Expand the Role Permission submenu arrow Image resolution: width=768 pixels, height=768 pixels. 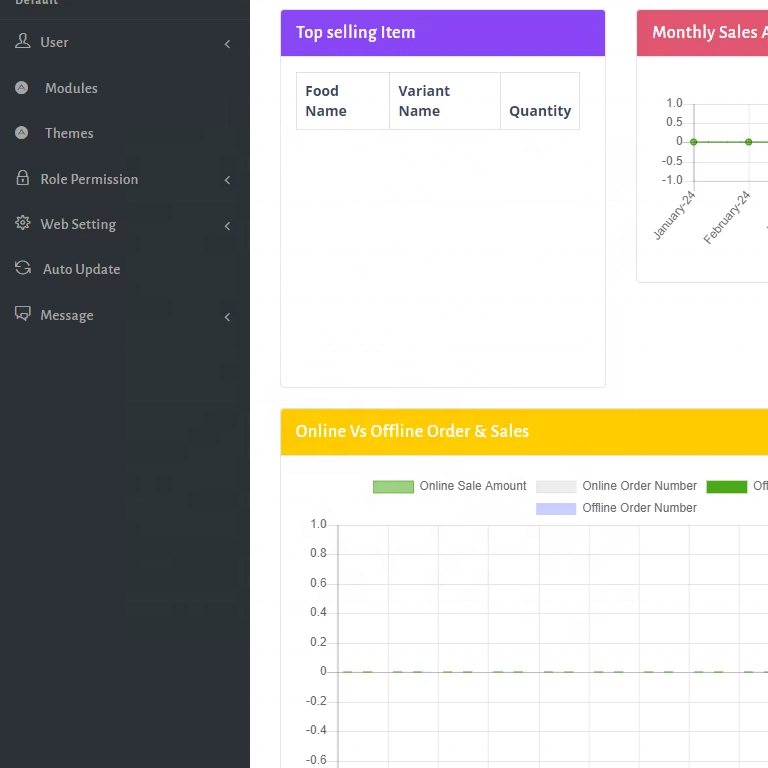coord(227,180)
